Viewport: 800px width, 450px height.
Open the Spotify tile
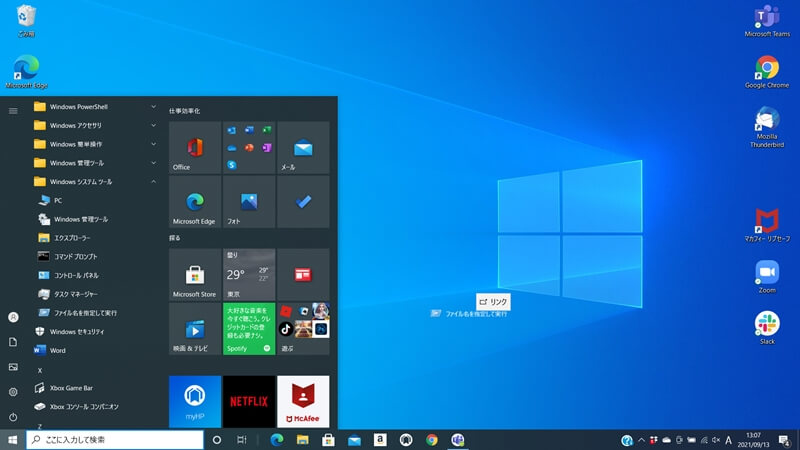pos(249,329)
